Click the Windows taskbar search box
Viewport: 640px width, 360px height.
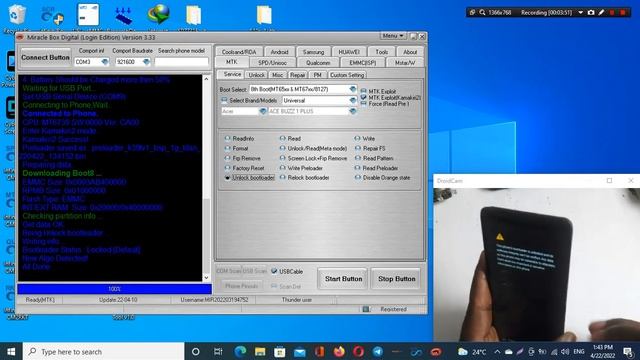104,351
